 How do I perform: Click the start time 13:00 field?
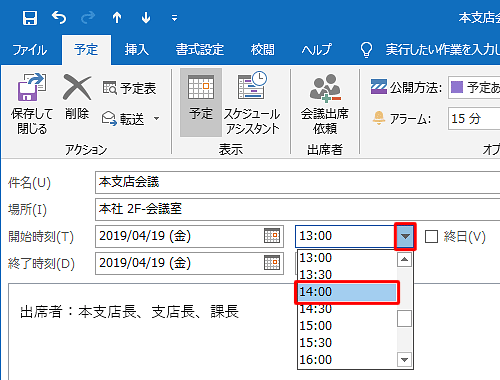(345, 236)
